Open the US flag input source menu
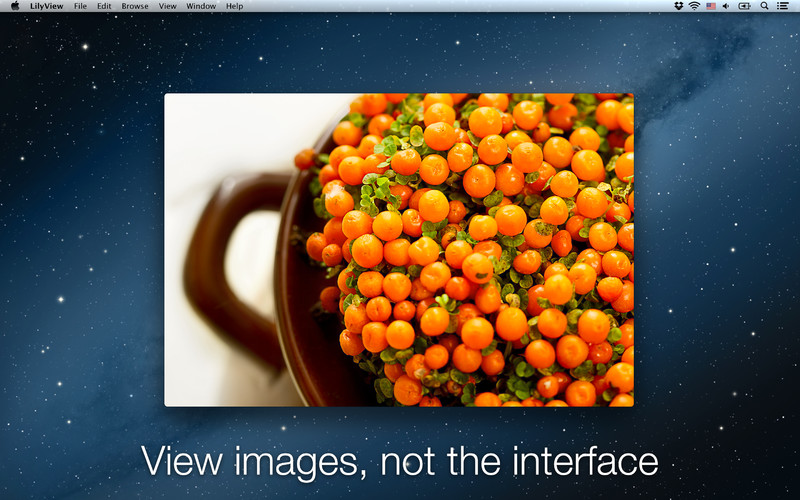The image size is (800, 500). click(x=711, y=6)
